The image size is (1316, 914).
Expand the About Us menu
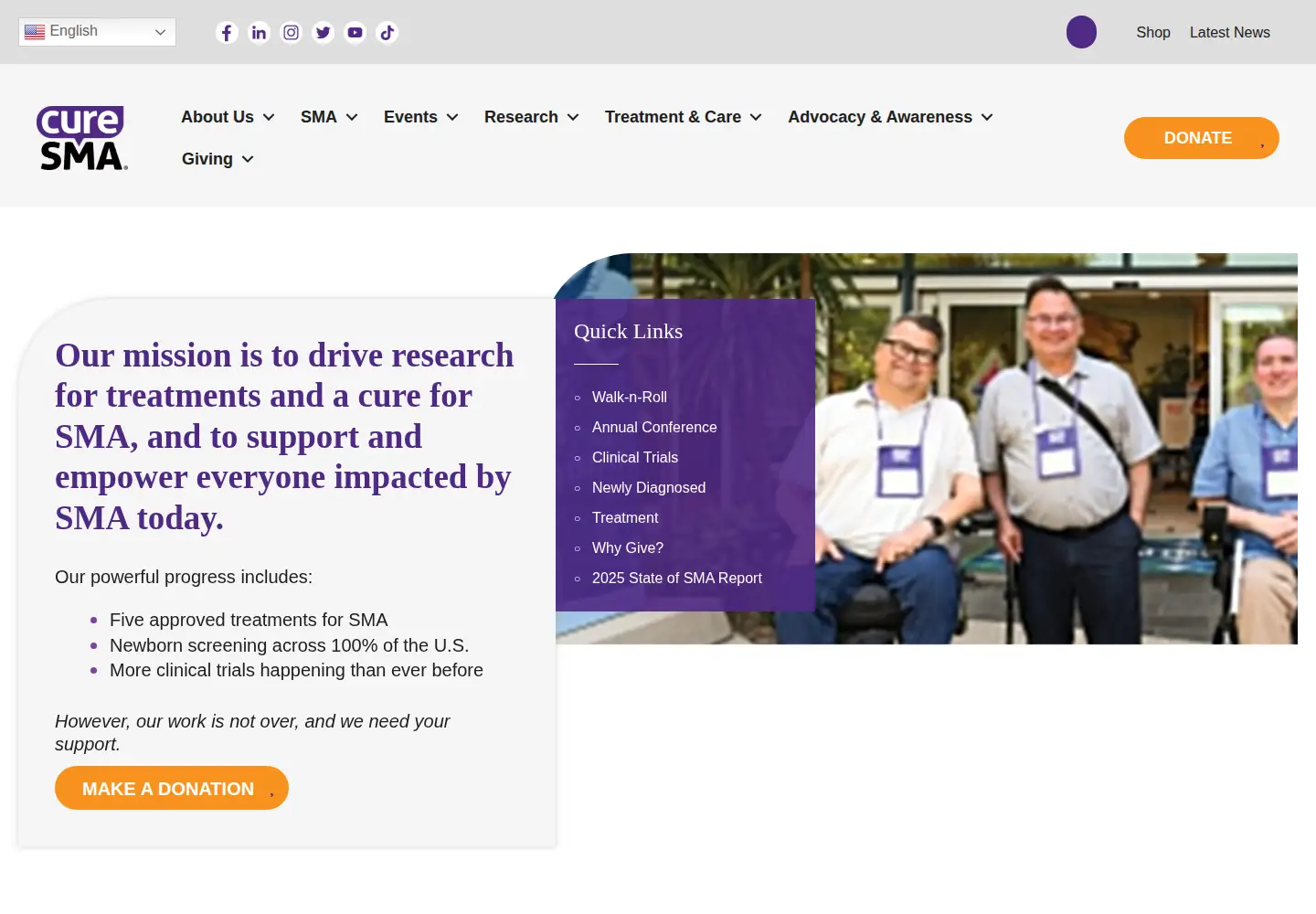pos(228,117)
